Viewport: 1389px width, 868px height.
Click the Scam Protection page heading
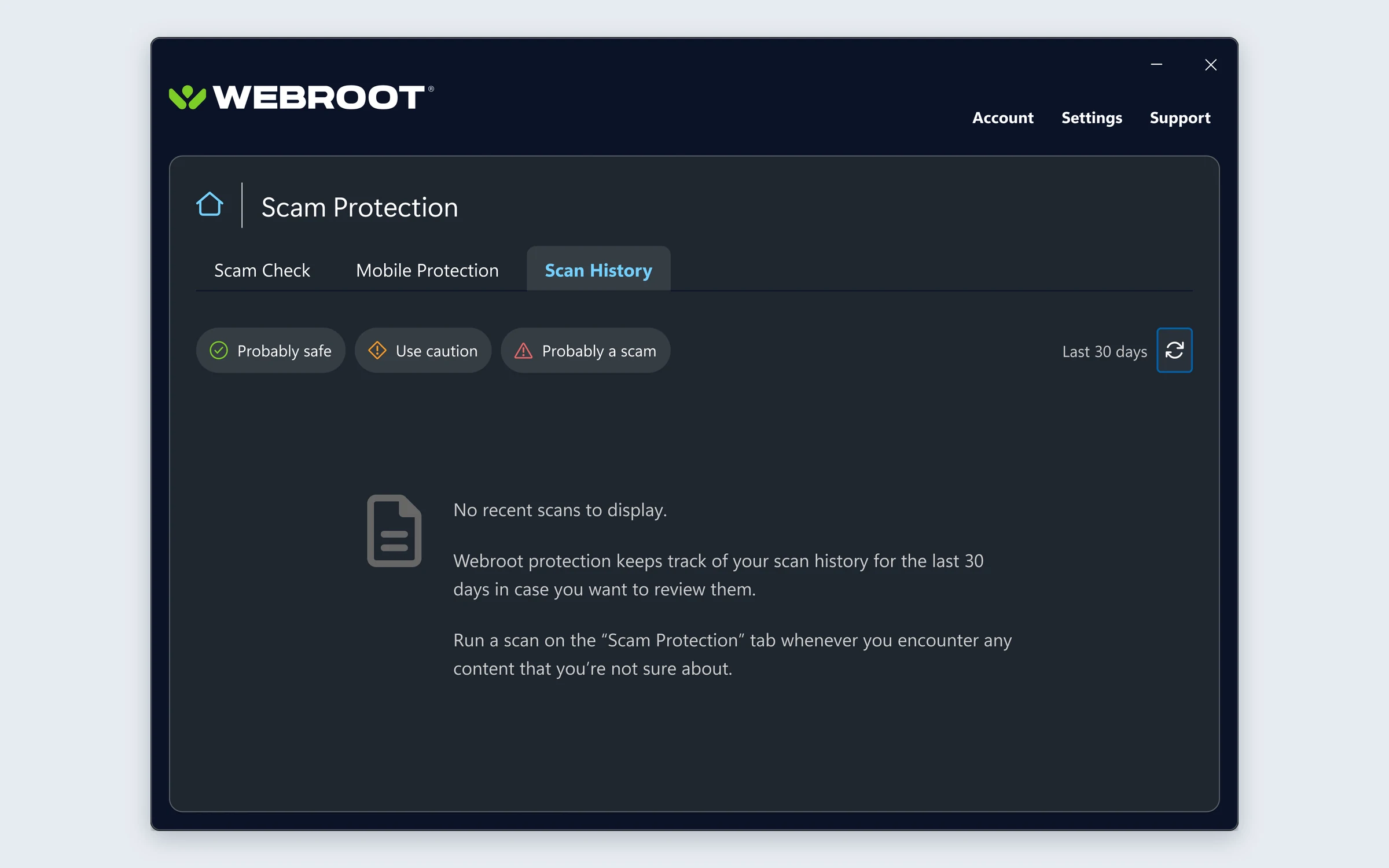coord(359,207)
